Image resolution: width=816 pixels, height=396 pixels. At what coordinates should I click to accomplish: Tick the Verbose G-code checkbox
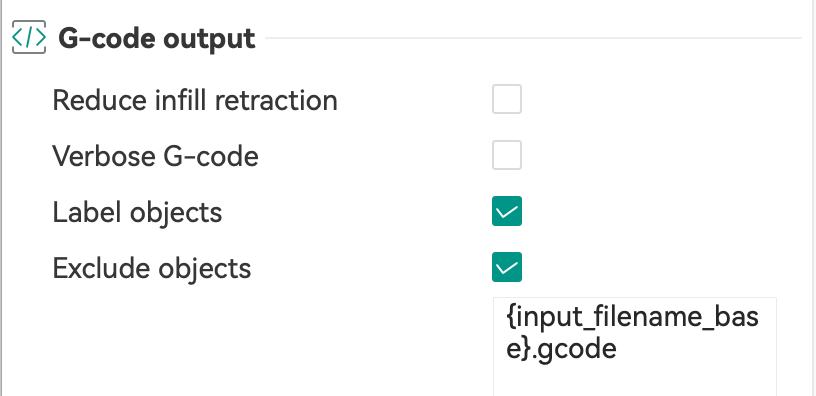tap(507, 155)
